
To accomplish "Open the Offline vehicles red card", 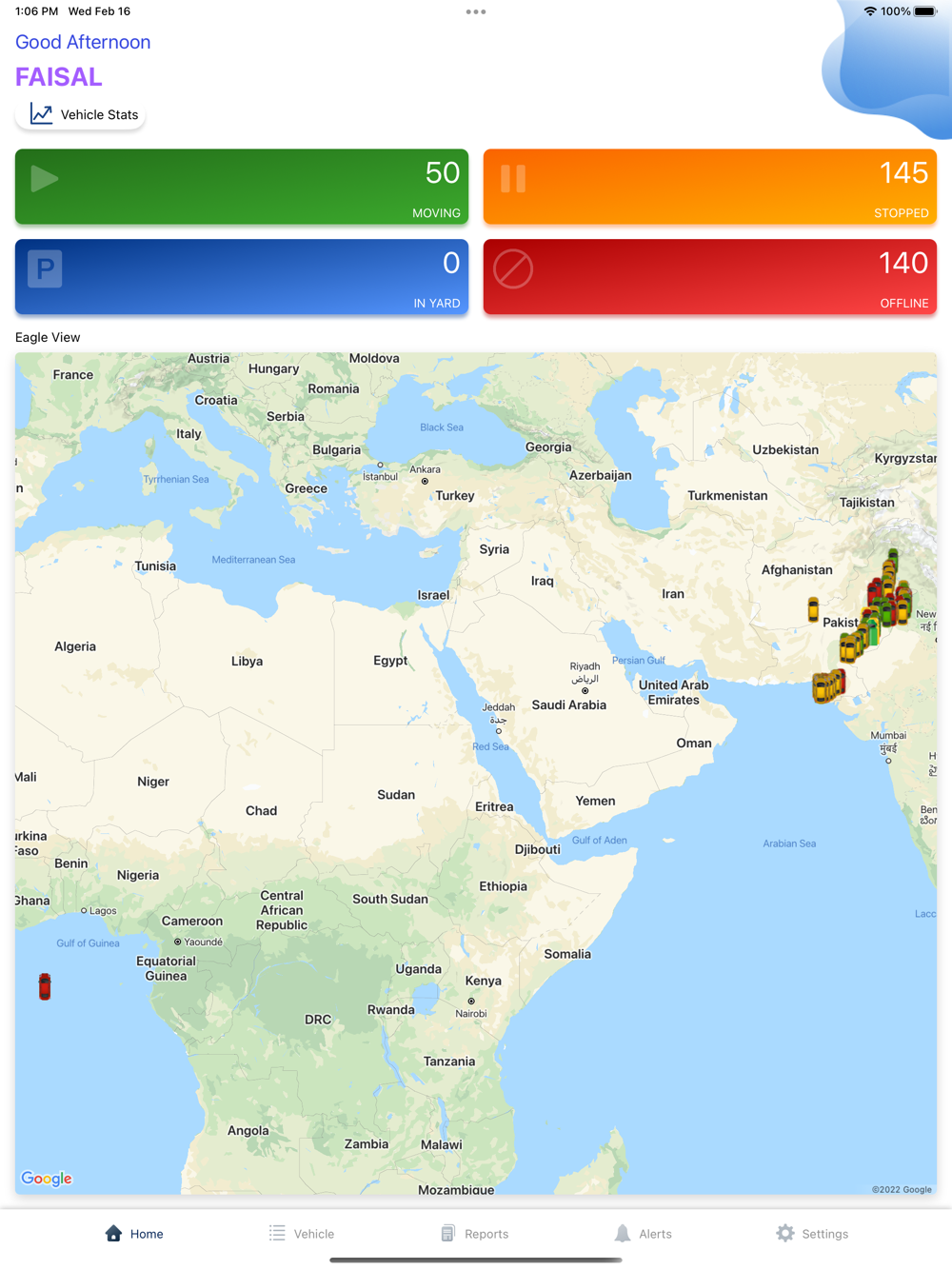I will point(710,277).
